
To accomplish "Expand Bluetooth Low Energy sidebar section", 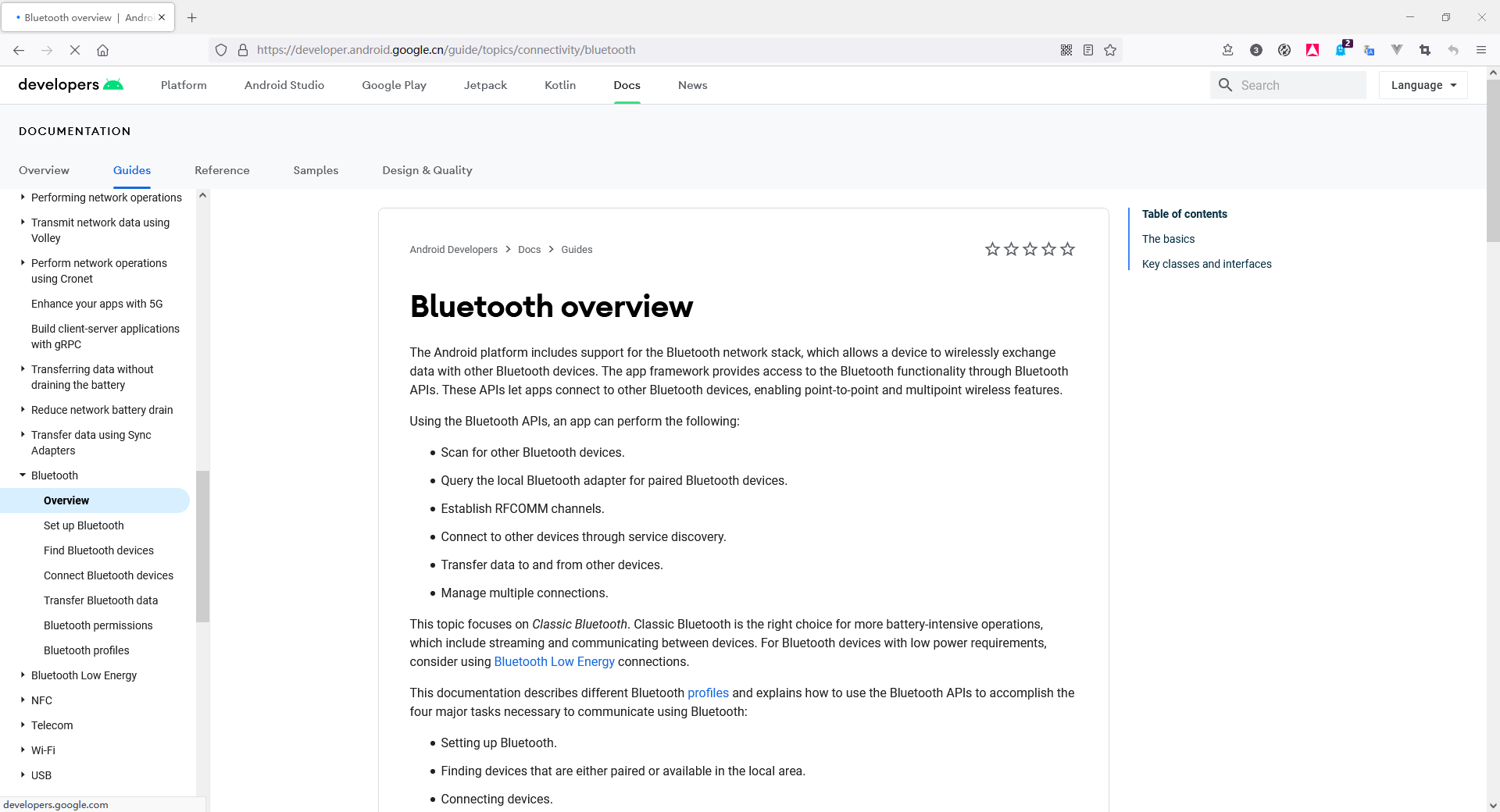I will [23, 675].
